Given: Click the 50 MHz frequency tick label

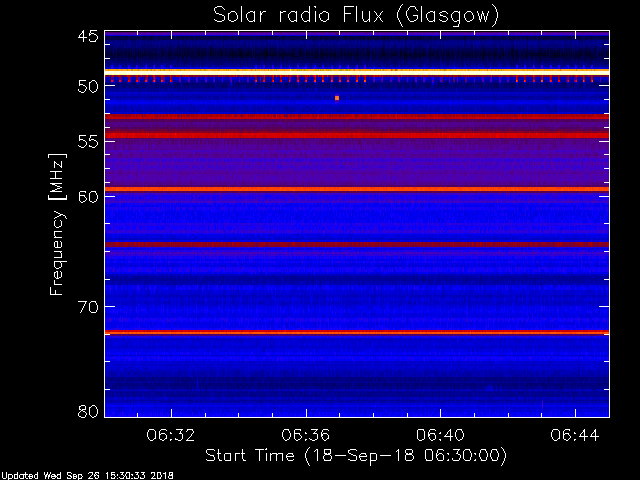Looking at the screenshot, I should (x=88, y=86).
